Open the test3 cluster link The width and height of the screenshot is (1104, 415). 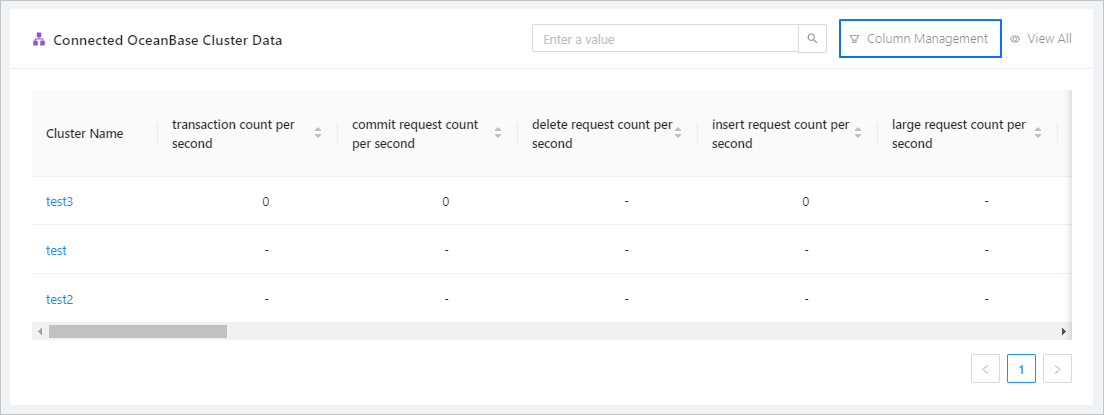point(60,201)
